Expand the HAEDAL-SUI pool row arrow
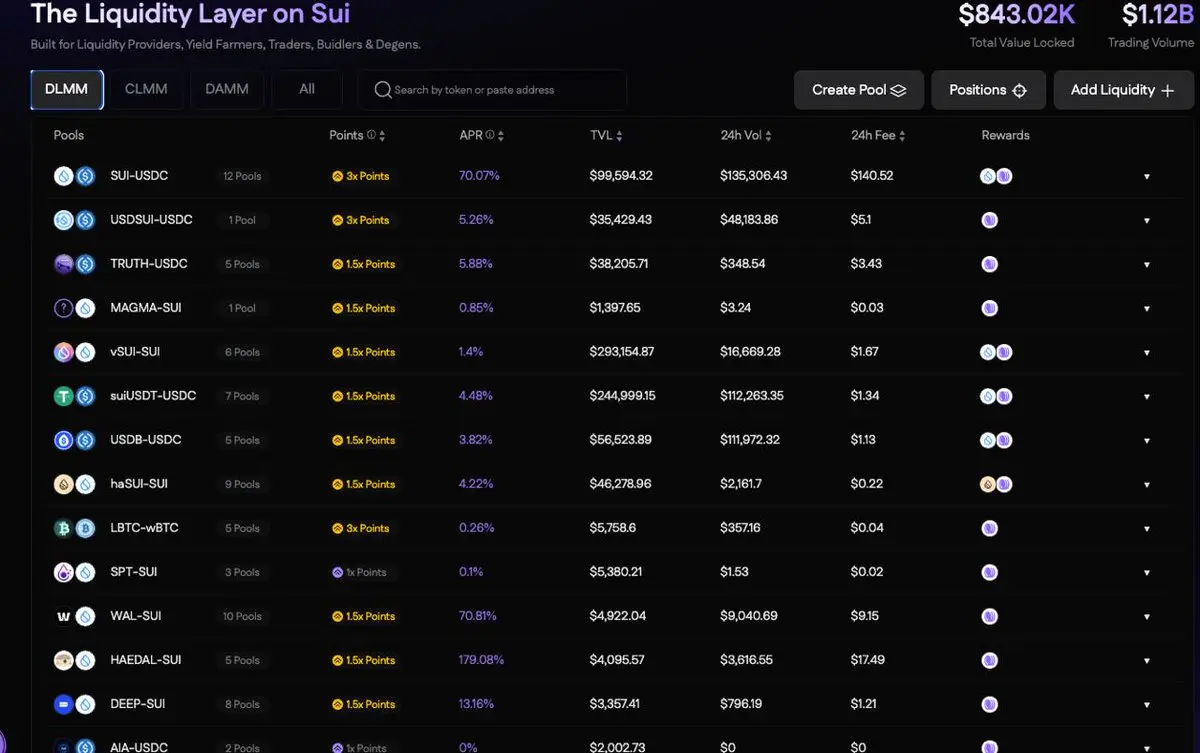This screenshot has width=1200, height=753. (1147, 661)
